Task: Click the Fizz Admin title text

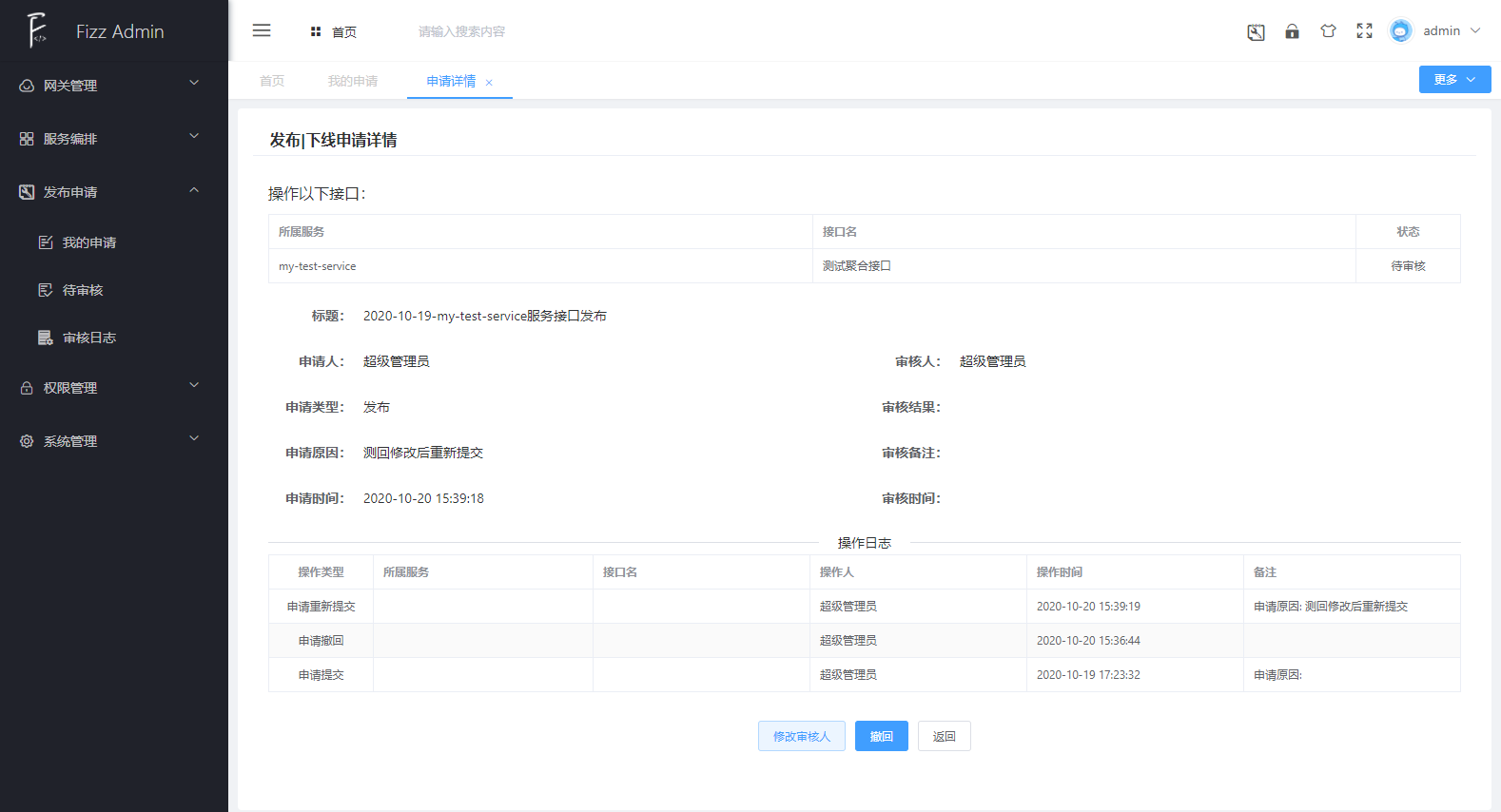Action: [120, 31]
